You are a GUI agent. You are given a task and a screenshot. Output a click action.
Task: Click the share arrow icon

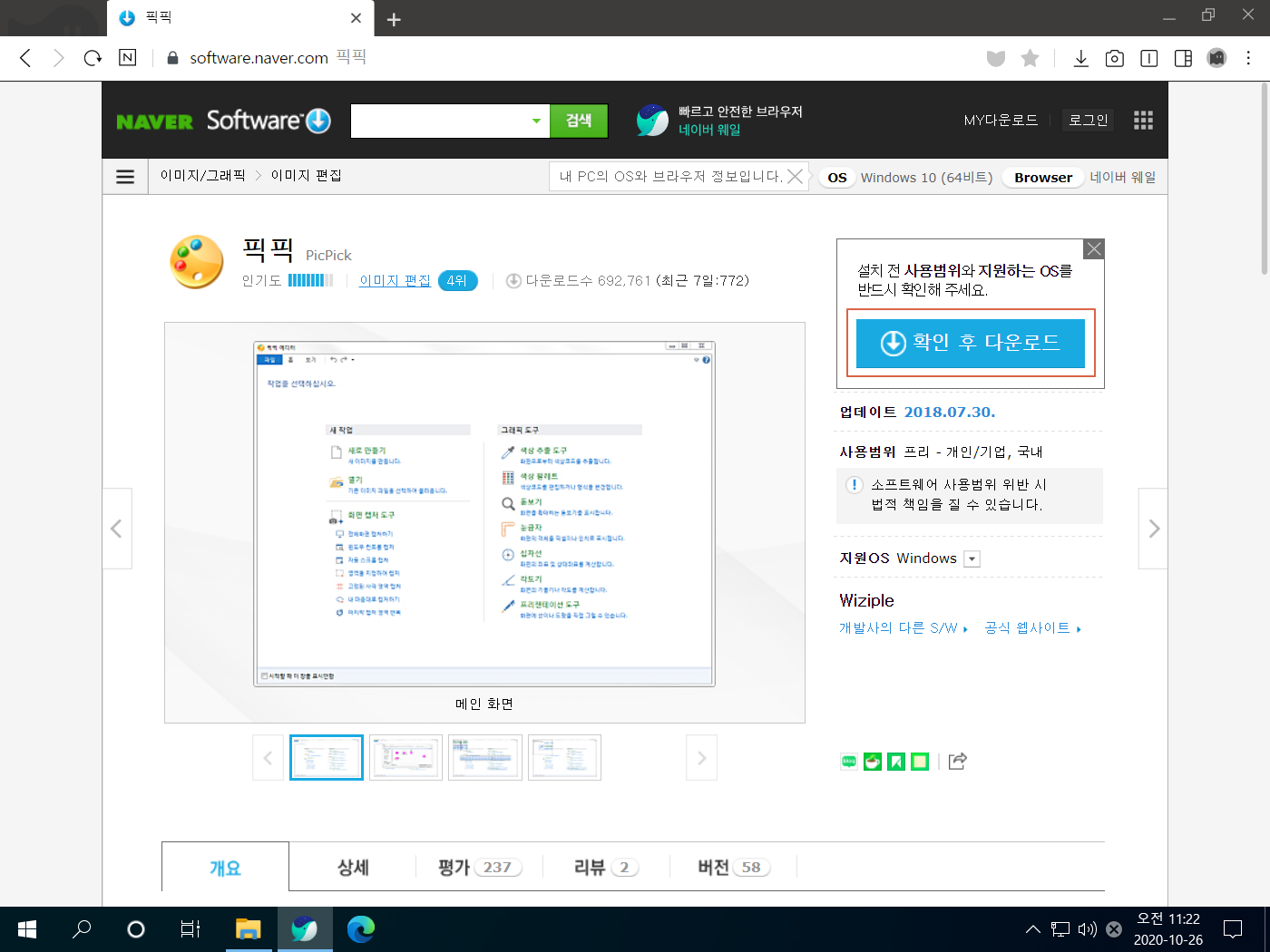tap(957, 761)
